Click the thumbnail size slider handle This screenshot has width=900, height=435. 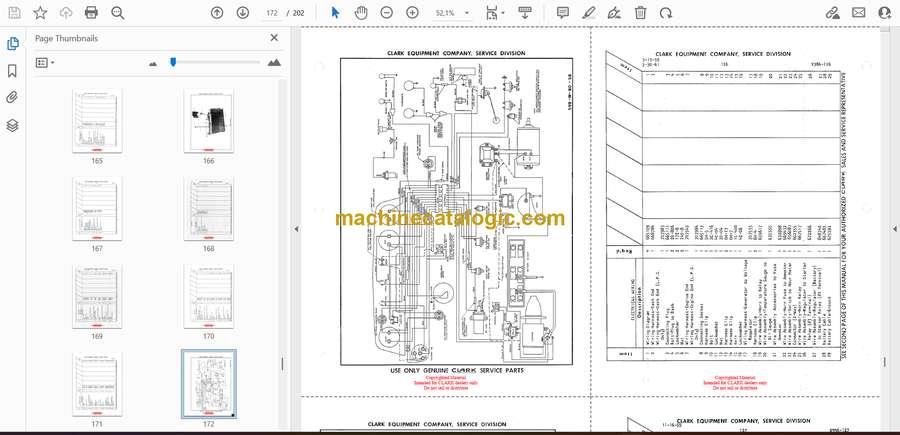click(173, 62)
